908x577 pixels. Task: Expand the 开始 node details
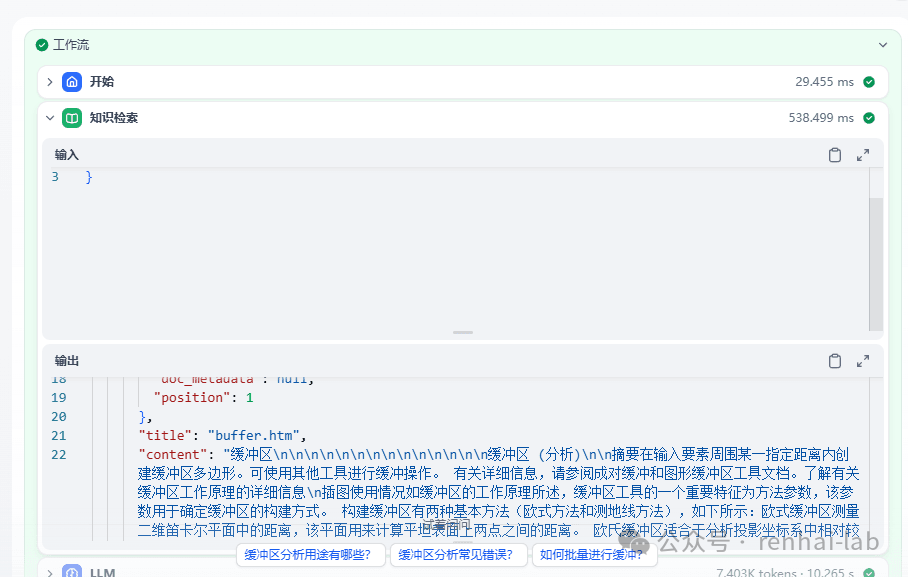(x=48, y=81)
